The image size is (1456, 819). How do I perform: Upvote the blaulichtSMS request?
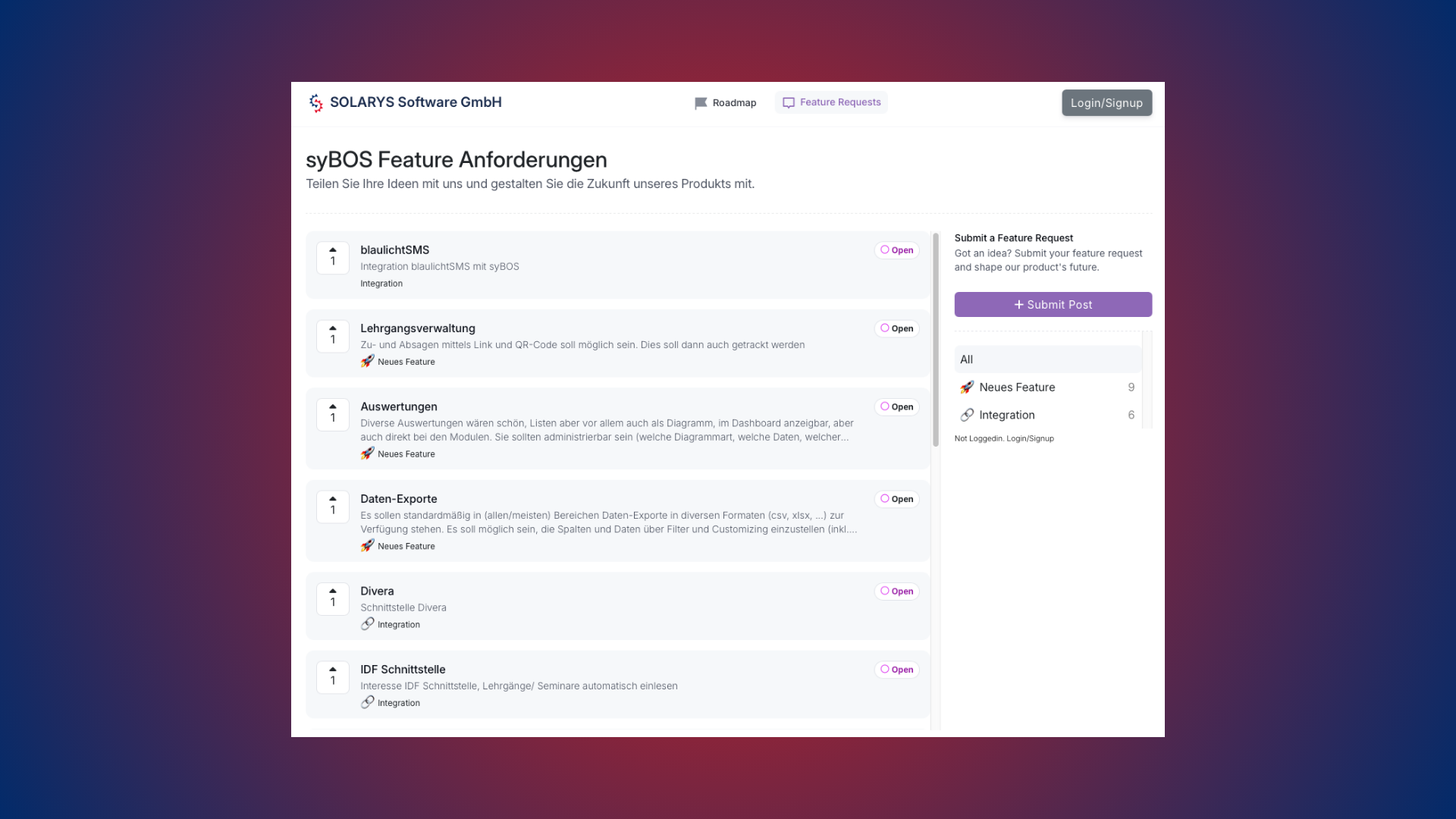tap(333, 257)
